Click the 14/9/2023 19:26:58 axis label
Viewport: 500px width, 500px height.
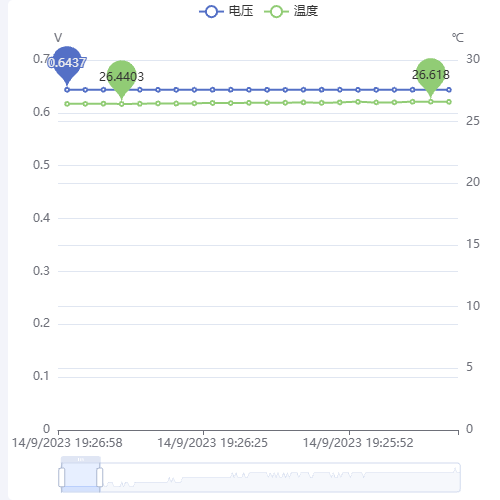click(67, 443)
